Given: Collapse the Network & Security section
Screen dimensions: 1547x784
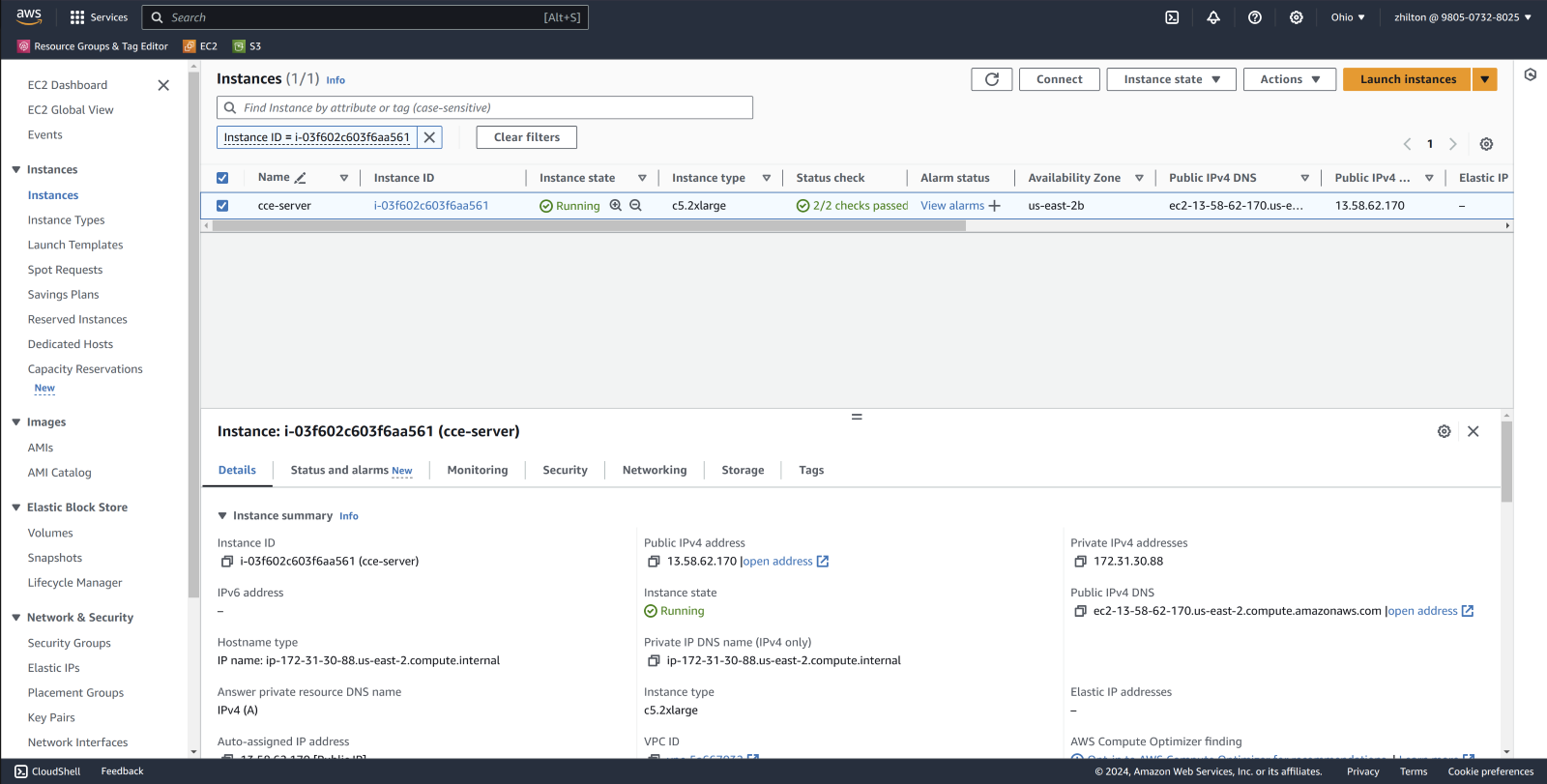Looking at the screenshot, I should point(16,618).
